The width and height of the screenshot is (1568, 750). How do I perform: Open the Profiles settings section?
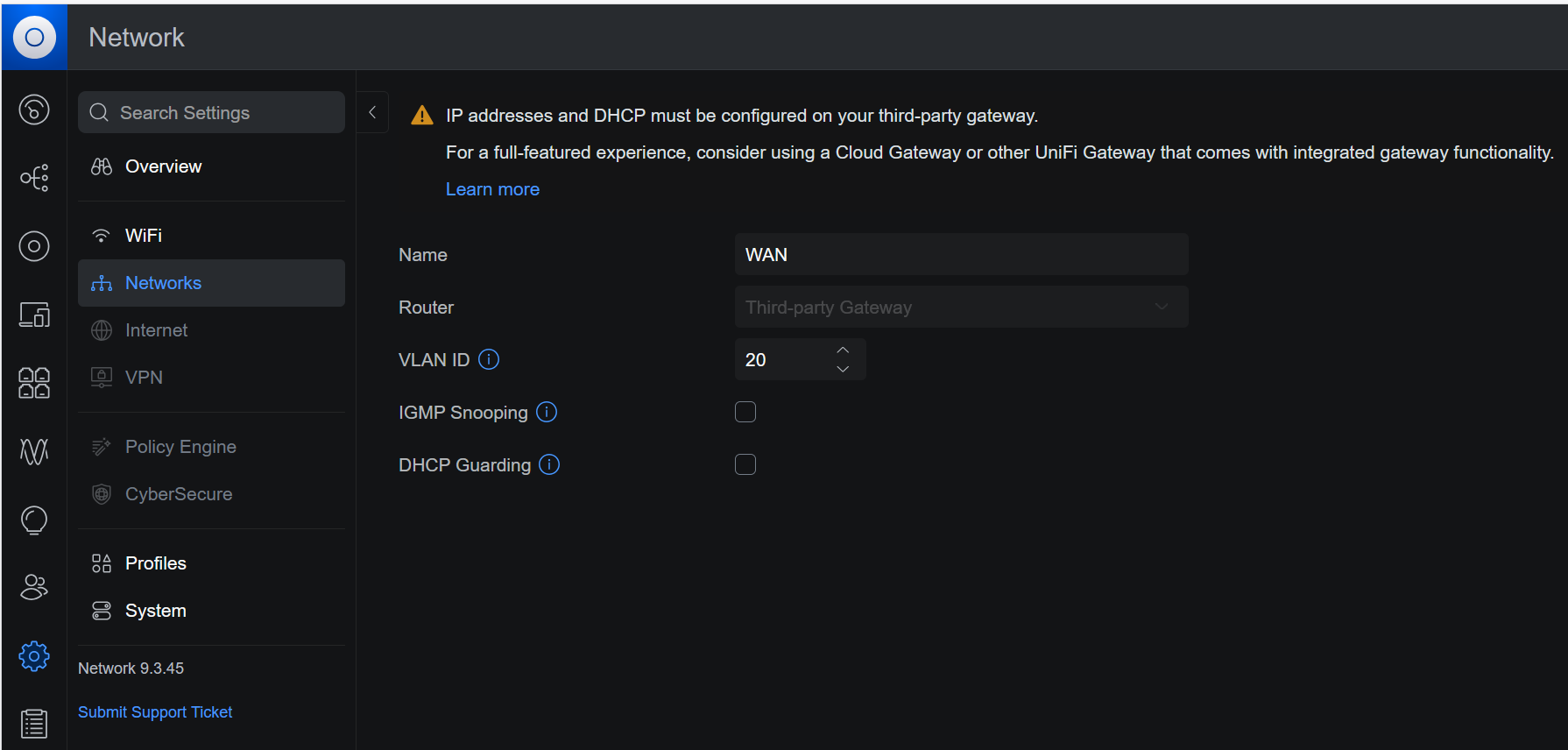point(156,563)
